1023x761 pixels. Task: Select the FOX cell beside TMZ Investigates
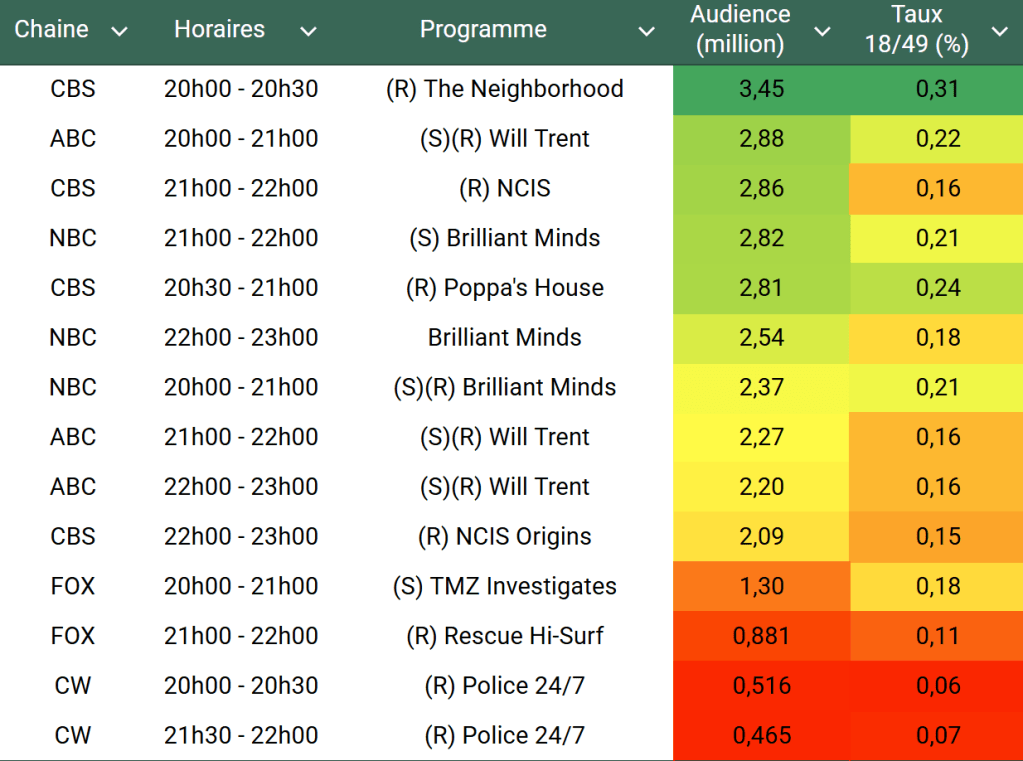pyautogui.click(x=73, y=587)
